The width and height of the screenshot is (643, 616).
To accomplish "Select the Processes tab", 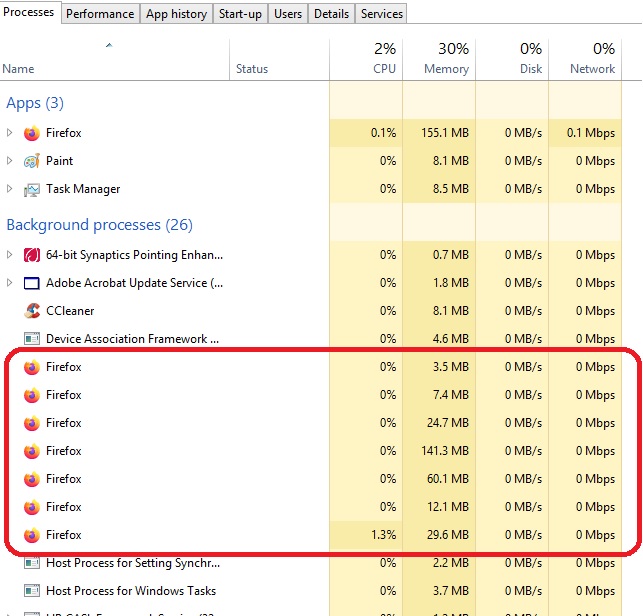I will coord(28,12).
